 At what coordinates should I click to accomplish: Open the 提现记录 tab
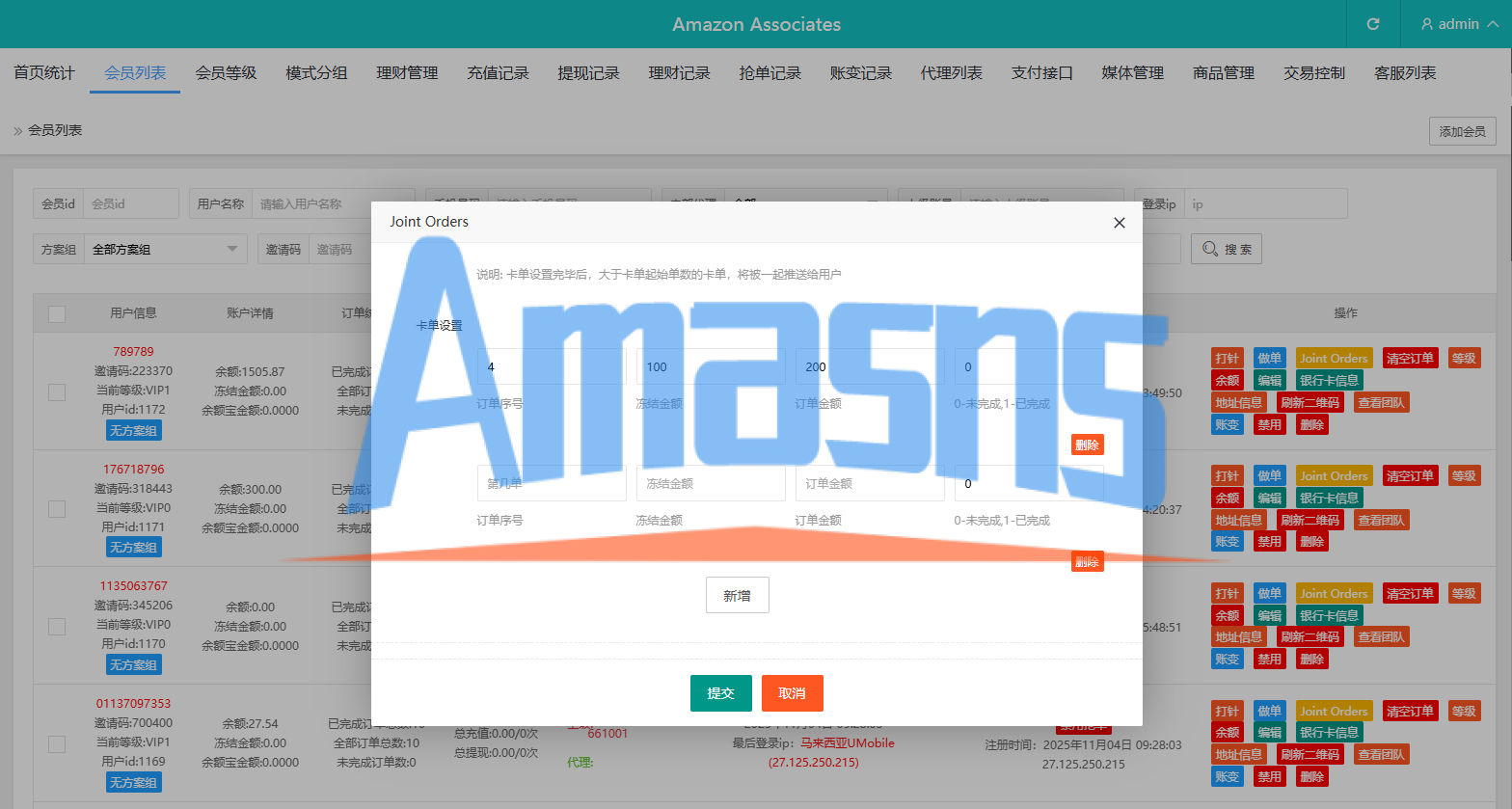[588, 73]
